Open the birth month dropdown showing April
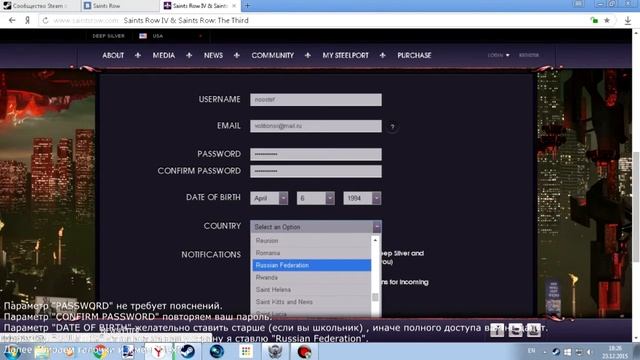 tap(269, 198)
